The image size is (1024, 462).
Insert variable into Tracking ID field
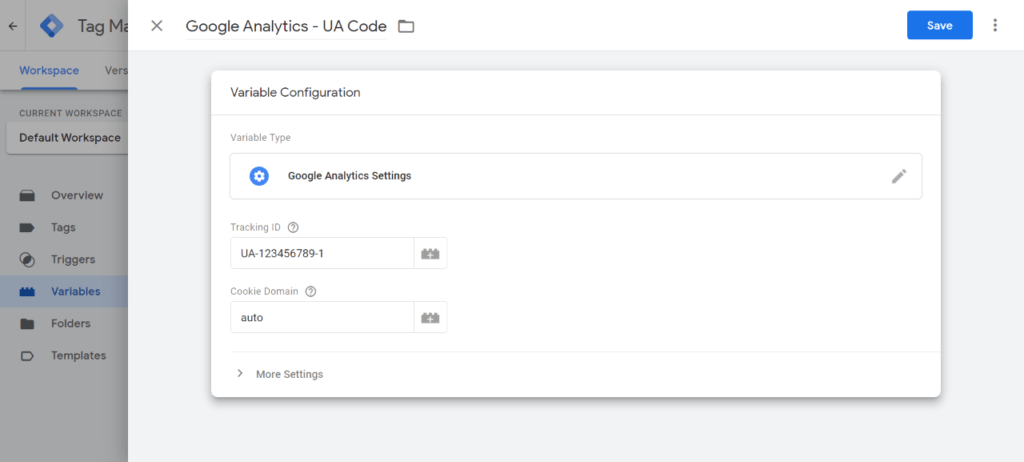[x=430, y=254]
